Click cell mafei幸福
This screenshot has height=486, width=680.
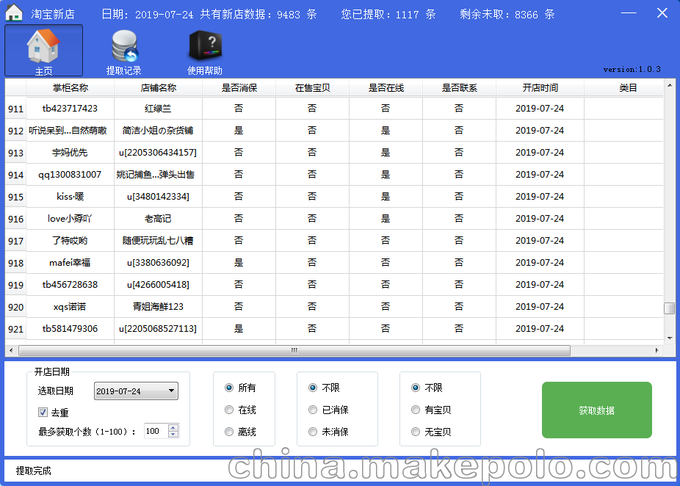coord(70,262)
